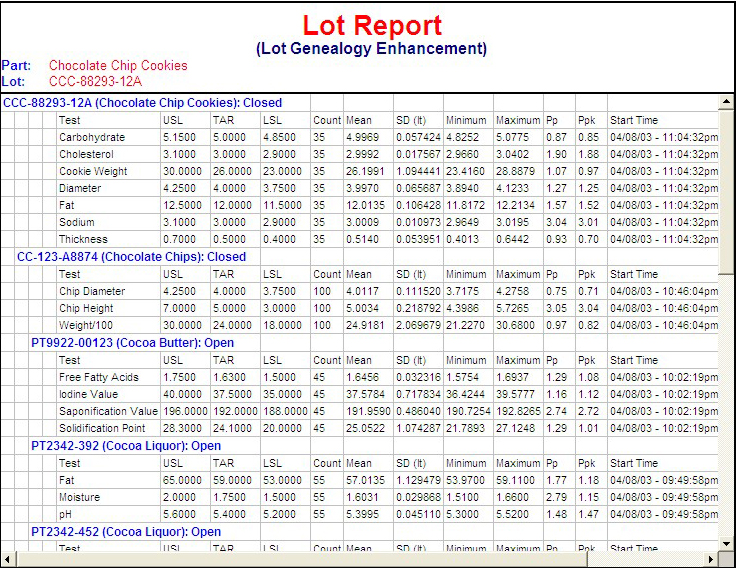The image size is (736, 568).
Task: Click the Saponification Value test cell
Action: [x=108, y=411]
